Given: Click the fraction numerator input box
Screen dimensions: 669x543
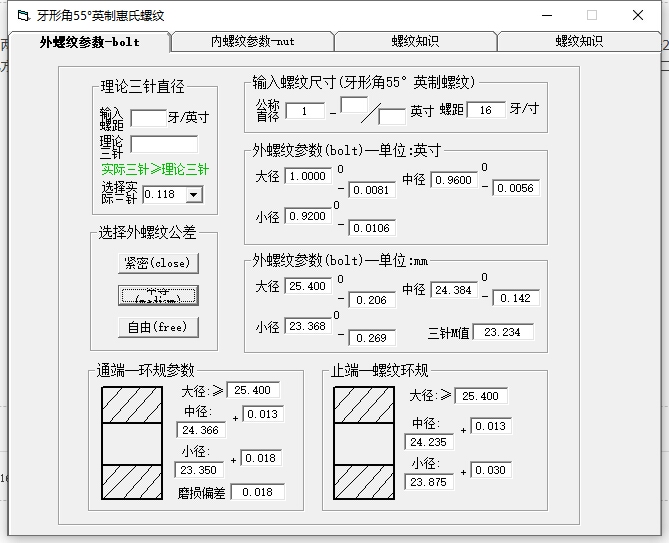Looking at the screenshot, I should 354,105.
